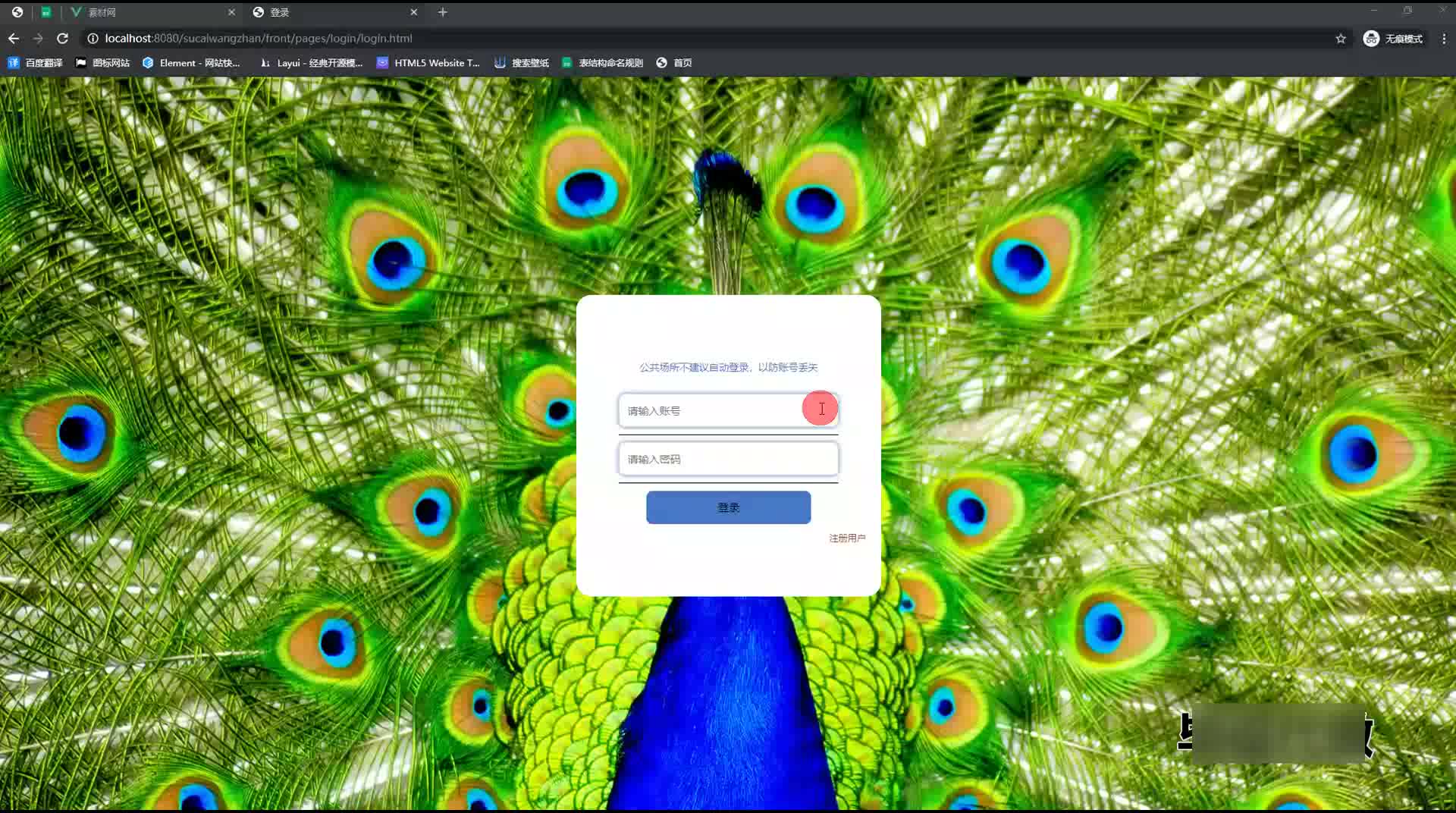Click the site info icon in address bar

(x=93, y=38)
